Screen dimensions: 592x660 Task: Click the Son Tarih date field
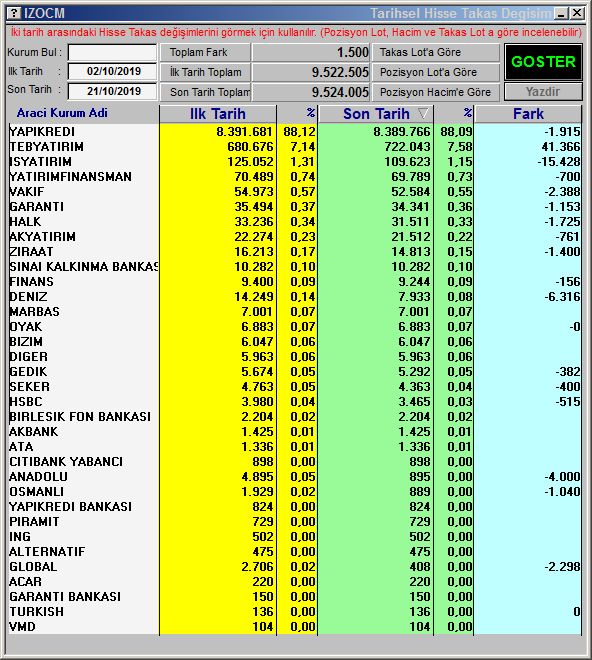coord(112,91)
